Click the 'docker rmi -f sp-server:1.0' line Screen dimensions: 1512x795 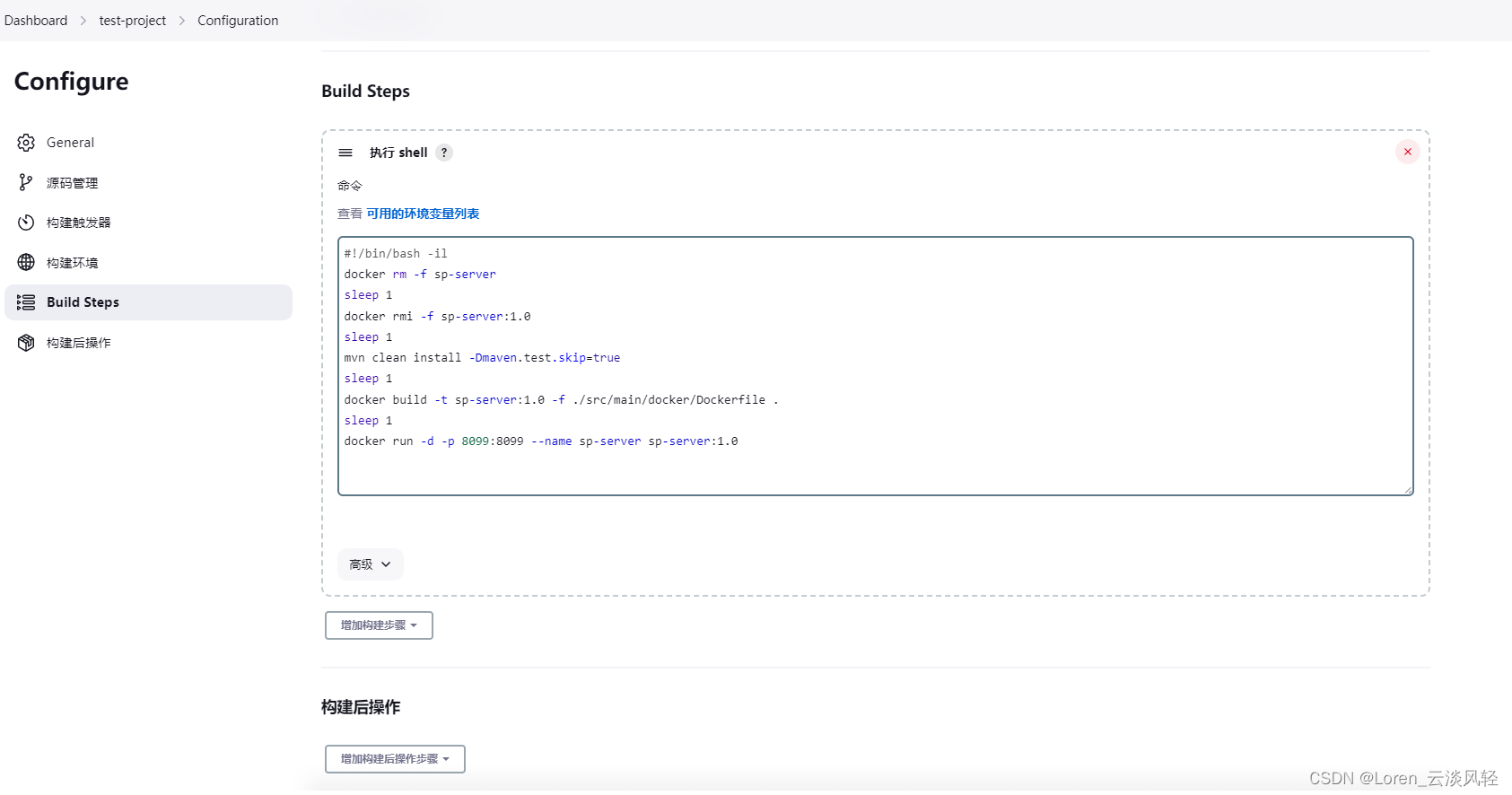pos(437,317)
